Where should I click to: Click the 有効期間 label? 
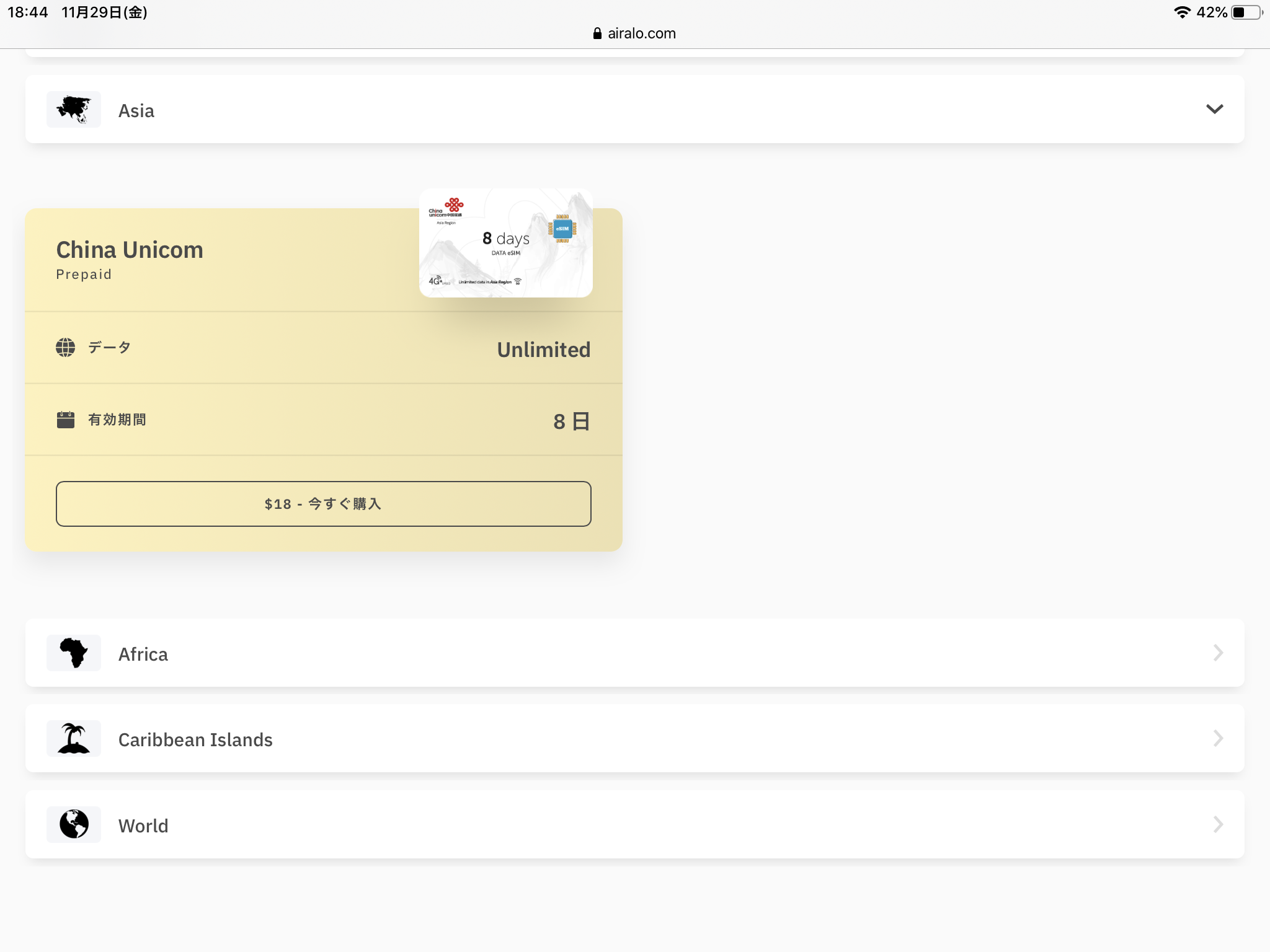click(117, 420)
